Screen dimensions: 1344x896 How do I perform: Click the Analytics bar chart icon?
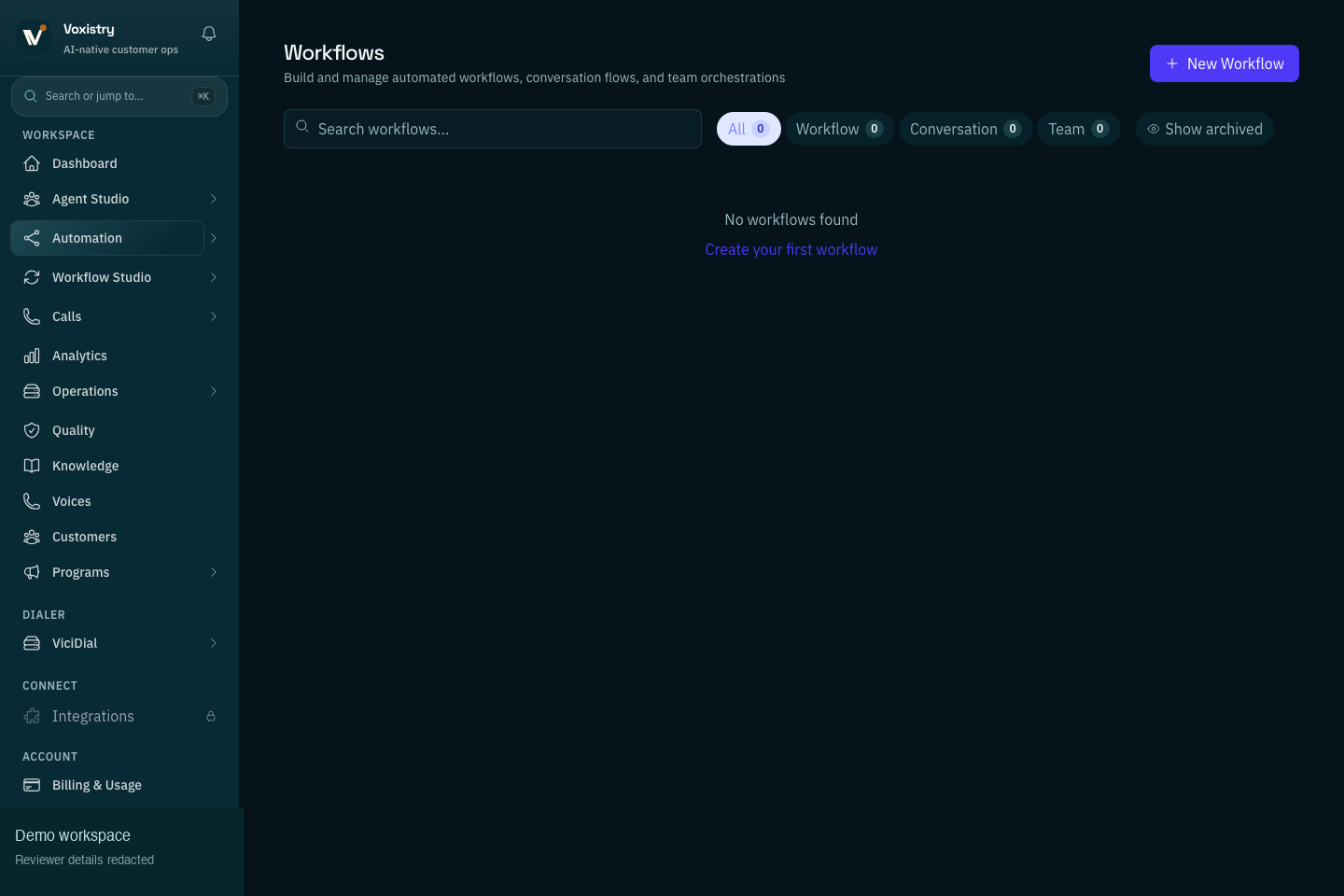point(32,356)
